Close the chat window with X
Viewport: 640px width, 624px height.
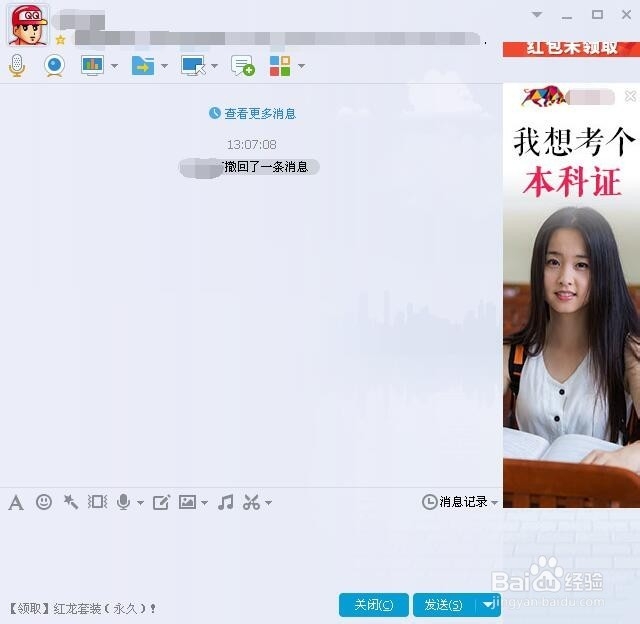coord(627,15)
